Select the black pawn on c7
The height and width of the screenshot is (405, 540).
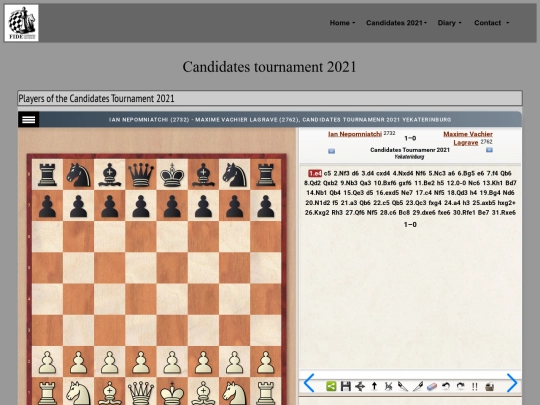[110, 206]
